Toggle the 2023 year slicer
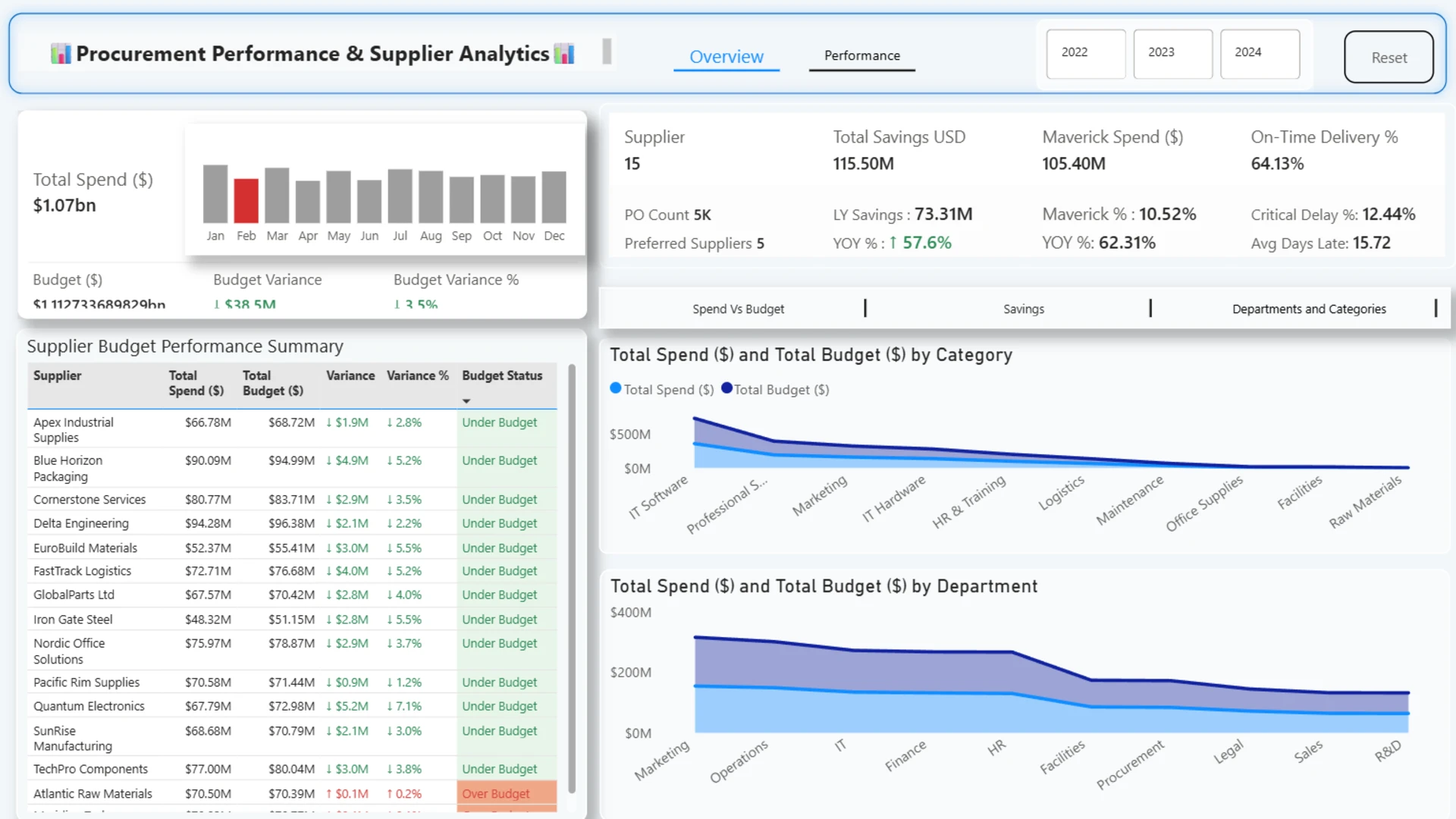Image resolution: width=1456 pixels, height=819 pixels. pos(1173,54)
